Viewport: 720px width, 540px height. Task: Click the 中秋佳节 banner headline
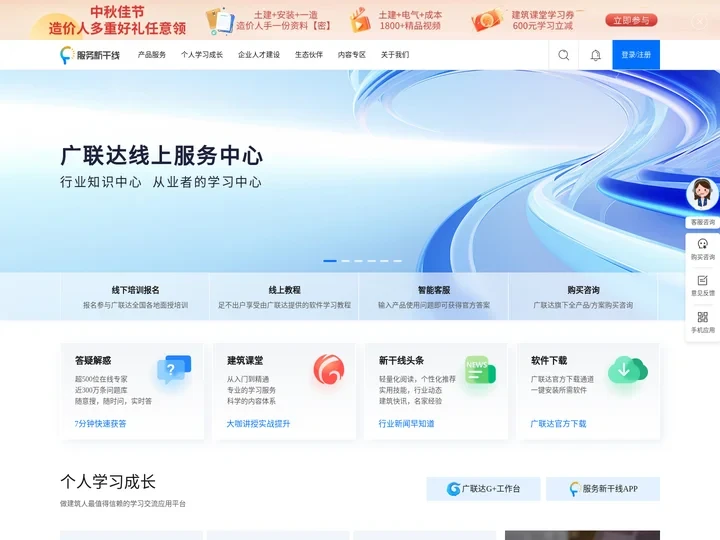pos(117,11)
